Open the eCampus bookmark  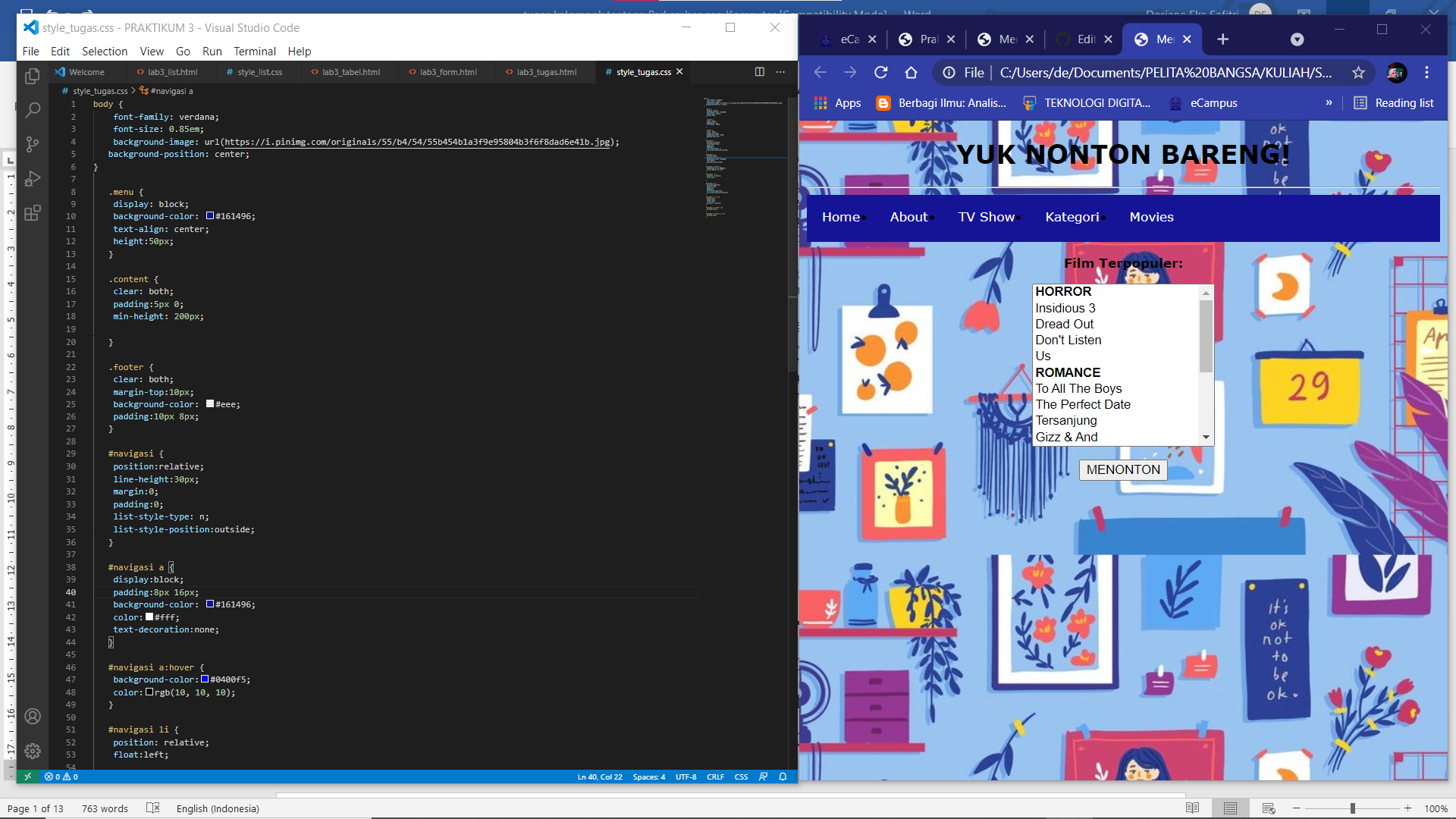[x=1203, y=102]
